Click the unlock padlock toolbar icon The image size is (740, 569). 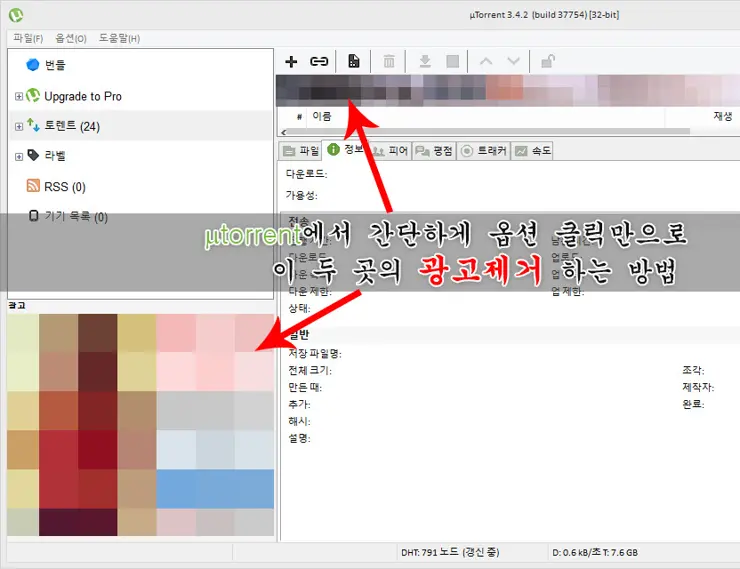pyautogui.click(x=549, y=61)
